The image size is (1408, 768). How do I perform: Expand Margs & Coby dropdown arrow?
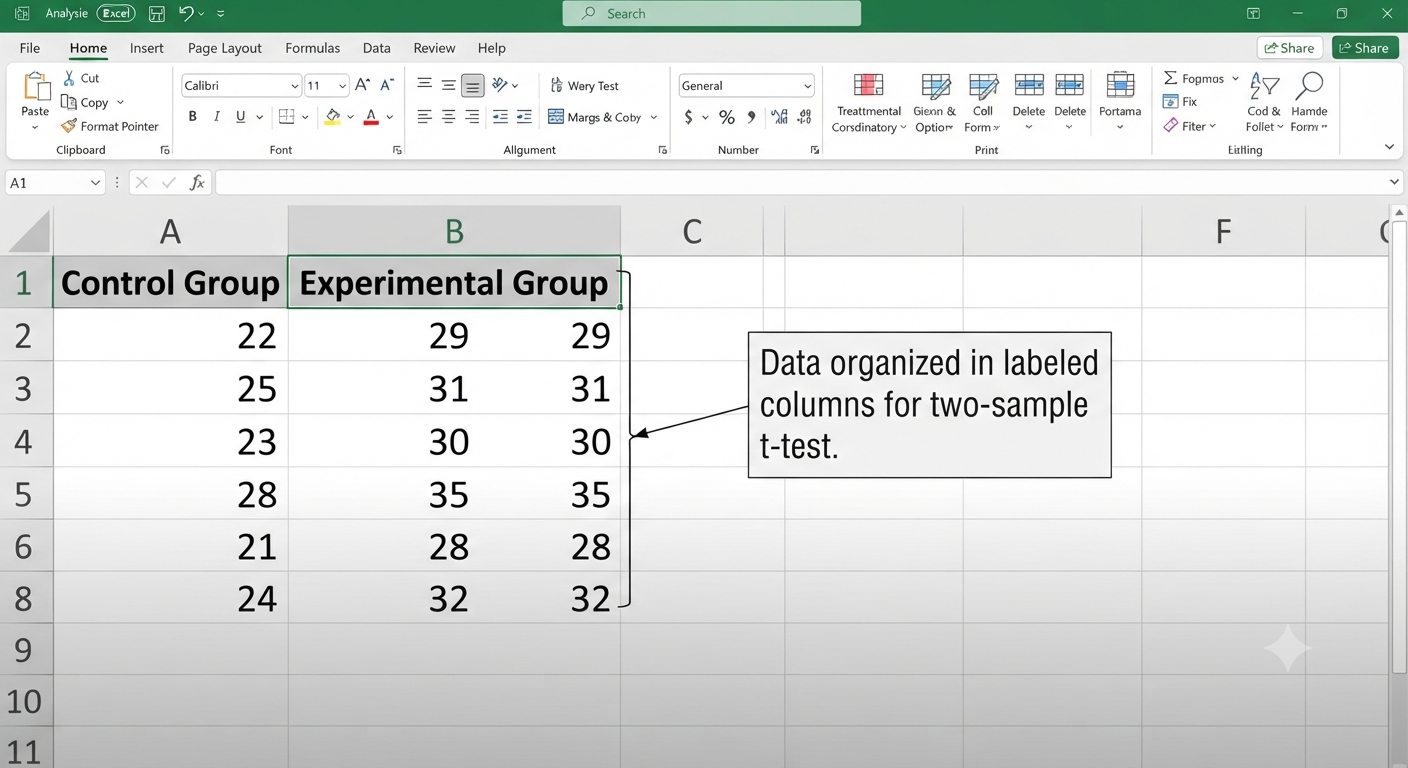654,117
